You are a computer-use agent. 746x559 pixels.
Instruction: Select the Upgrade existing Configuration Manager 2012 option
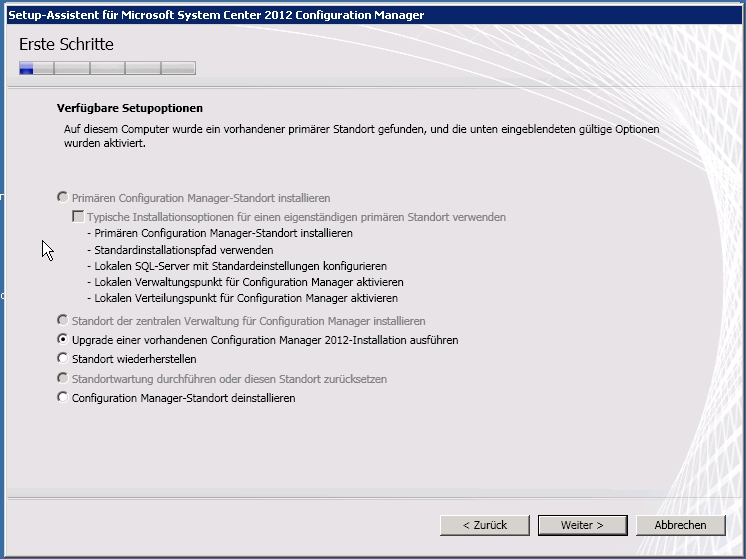click(x=64, y=340)
